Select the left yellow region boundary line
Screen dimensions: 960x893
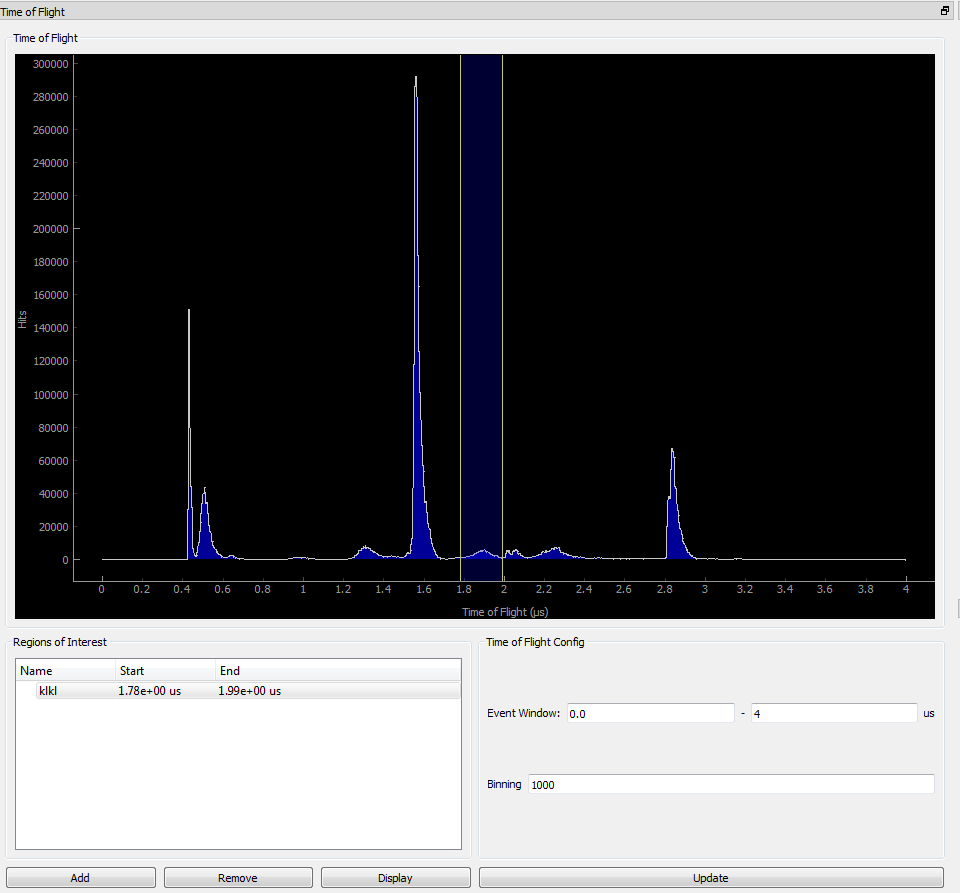coord(460,300)
